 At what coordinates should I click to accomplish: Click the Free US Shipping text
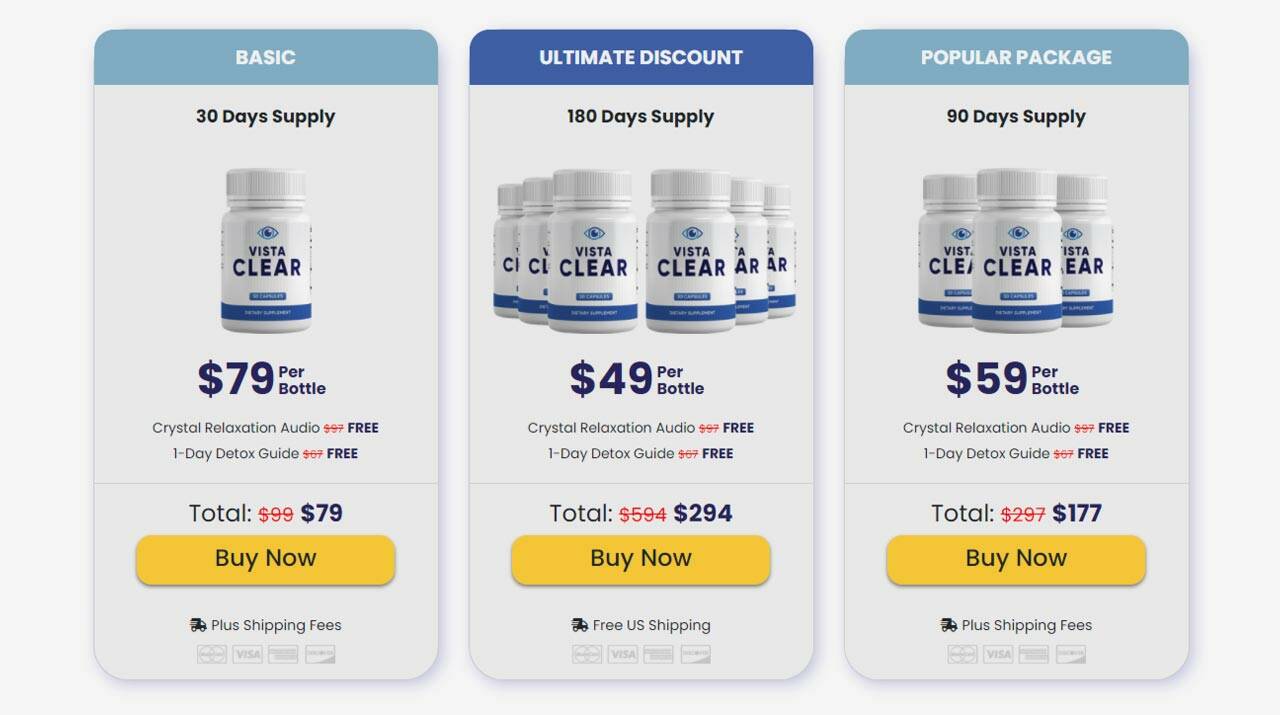(x=651, y=625)
